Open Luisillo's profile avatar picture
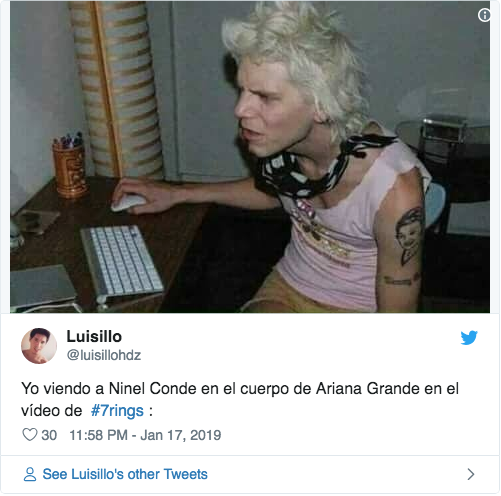This screenshot has height=496, width=501. pyautogui.click(x=39, y=346)
